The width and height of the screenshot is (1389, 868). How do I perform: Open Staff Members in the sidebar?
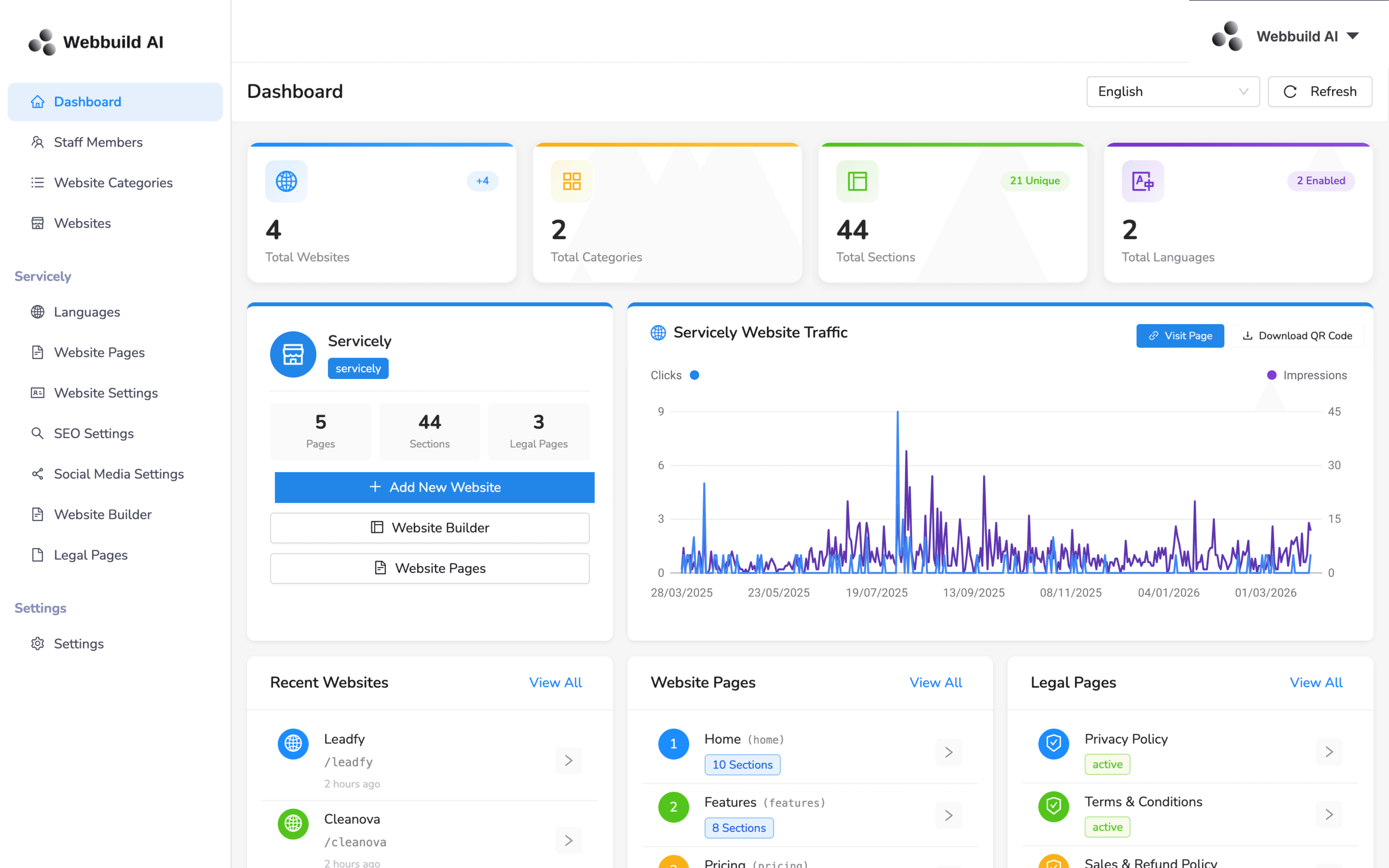[x=98, y=142]
